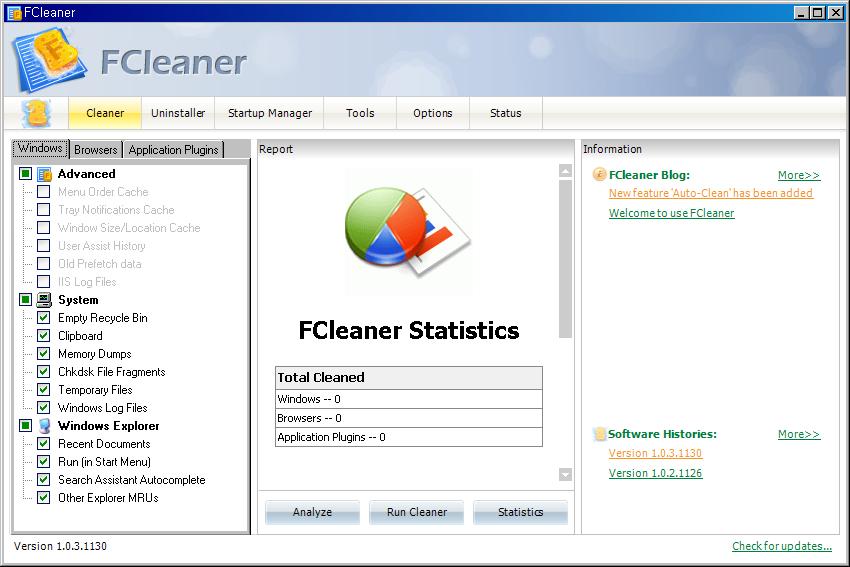Click the 'Version 1.0.3.1130' status bar text
Viewport: 850px width, 567px height.
click(60, 546)
